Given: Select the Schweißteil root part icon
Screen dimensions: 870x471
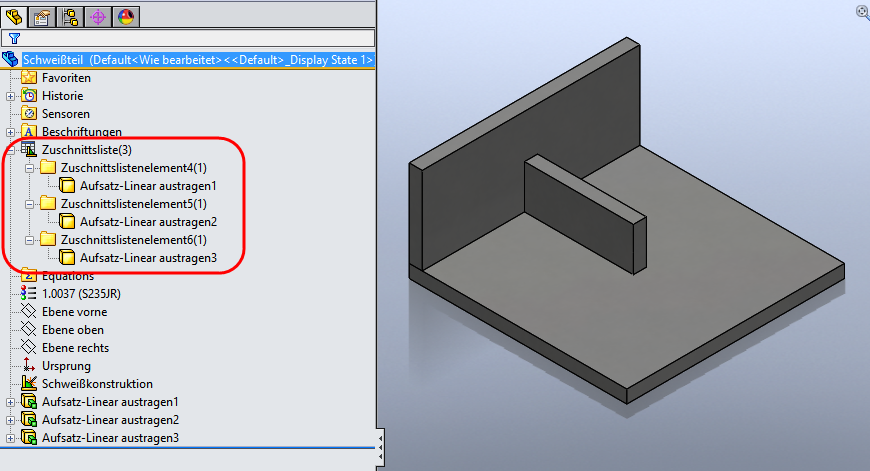Looking at the screenshot, I should pyautogui.click(x=11, y=59).
